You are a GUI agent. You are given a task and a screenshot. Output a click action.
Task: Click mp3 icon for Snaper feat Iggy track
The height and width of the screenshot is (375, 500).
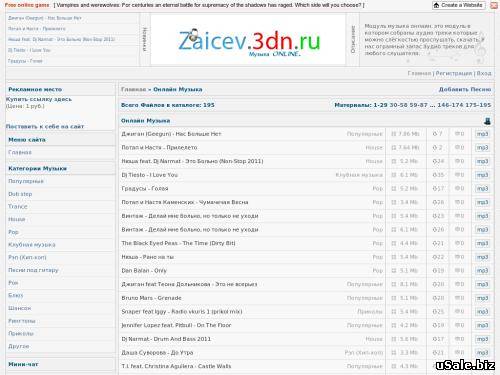click(x=482, y=312)
